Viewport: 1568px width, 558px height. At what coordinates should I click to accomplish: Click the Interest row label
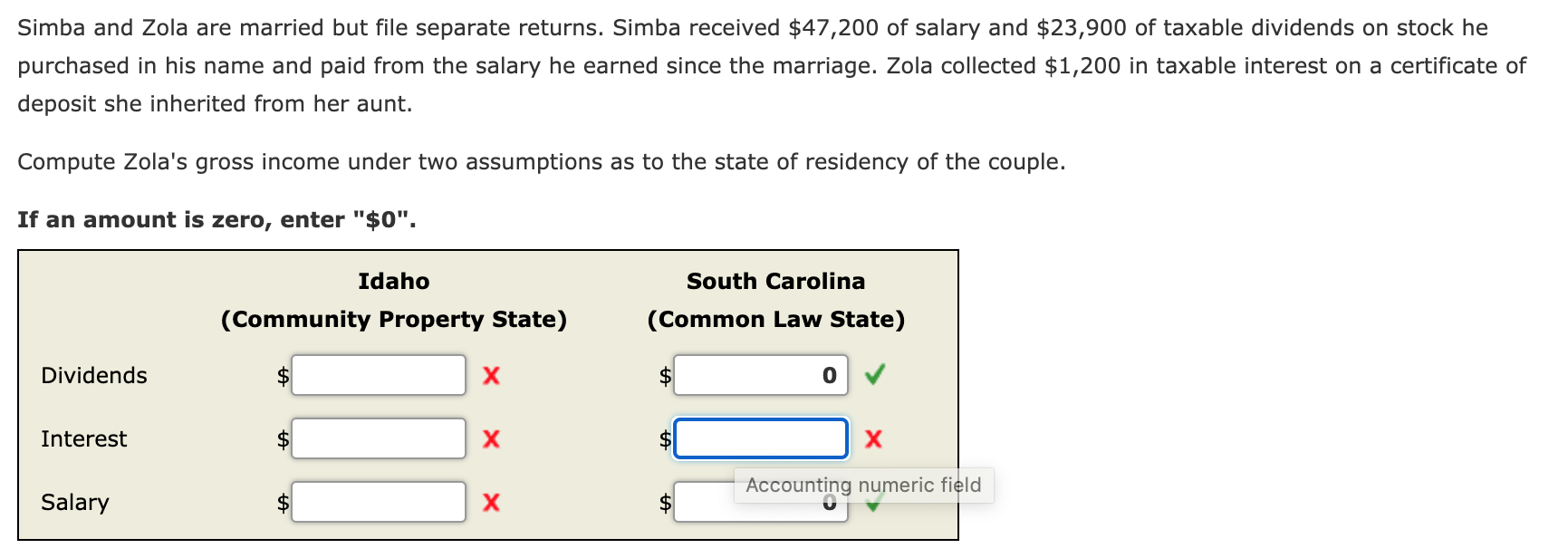point(84,439)
